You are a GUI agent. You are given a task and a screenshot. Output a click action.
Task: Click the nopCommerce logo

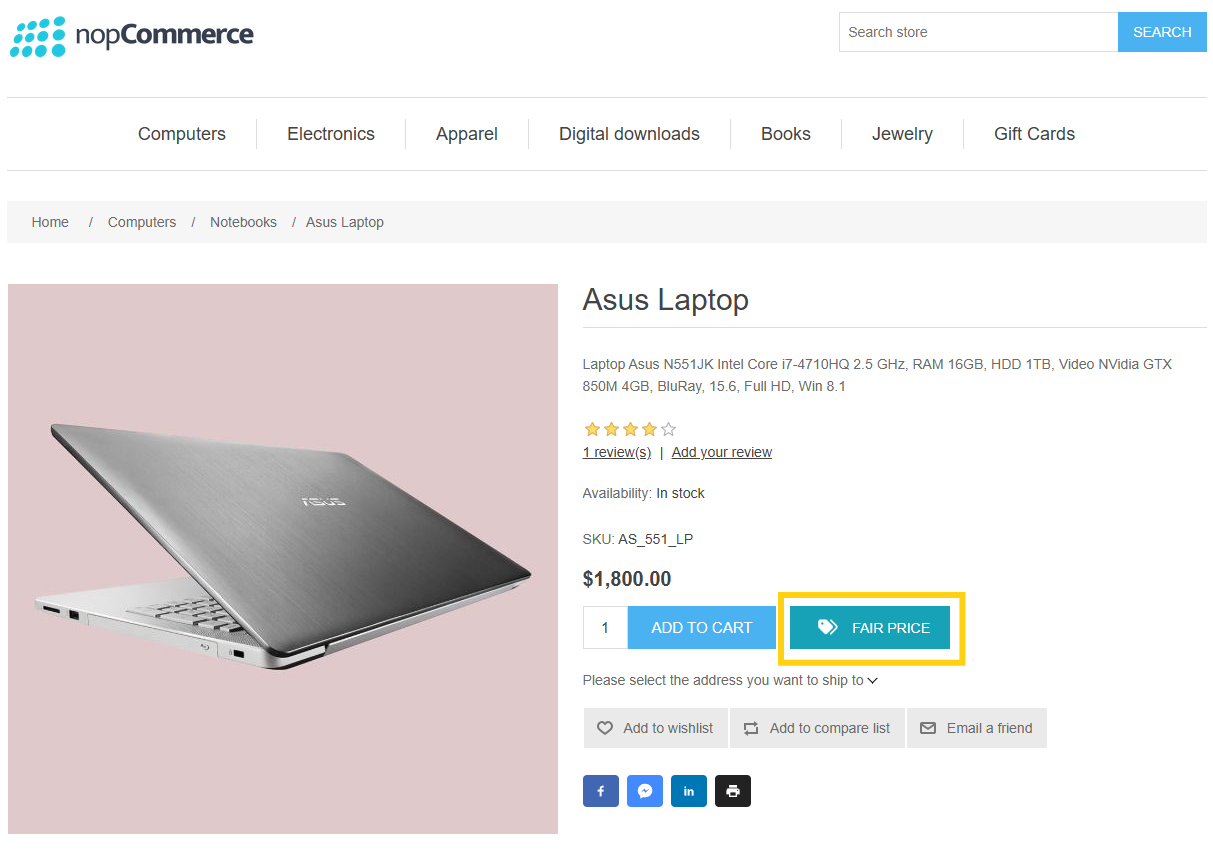132,36
